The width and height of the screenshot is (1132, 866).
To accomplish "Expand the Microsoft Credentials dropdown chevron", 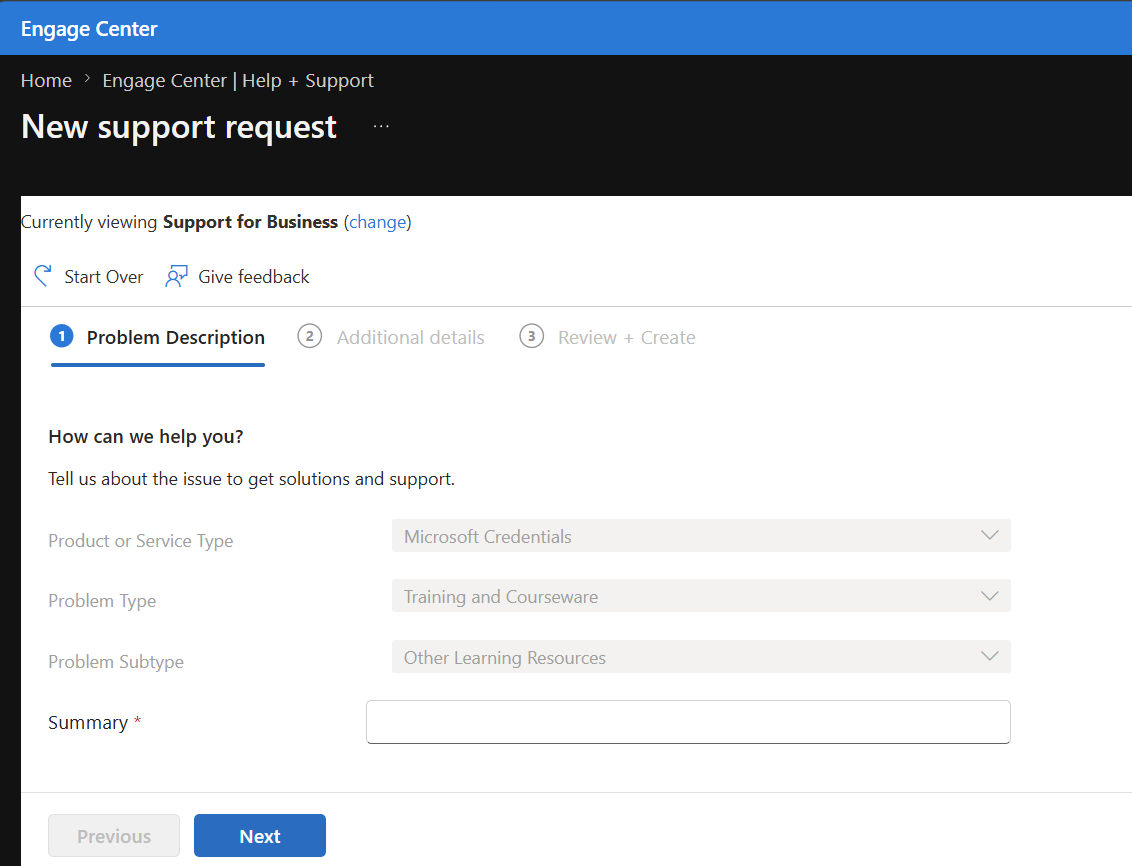I will (x=990, y=535).
